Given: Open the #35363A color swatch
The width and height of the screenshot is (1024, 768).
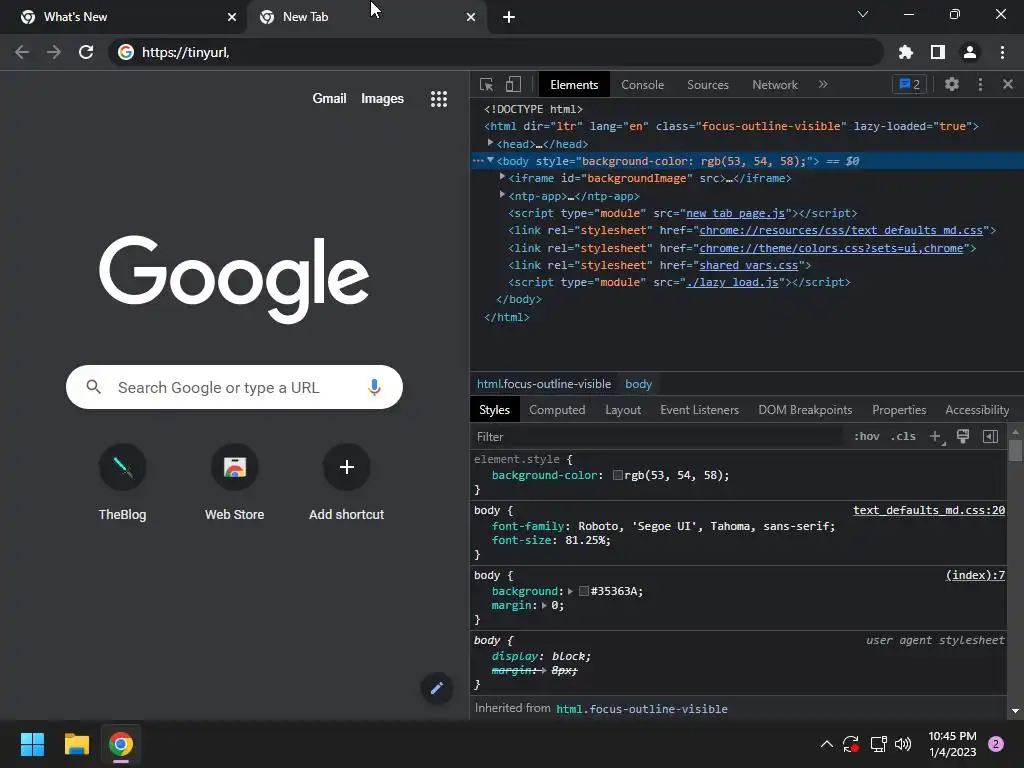Looking at the screenshot, I should tap(584, 591).
